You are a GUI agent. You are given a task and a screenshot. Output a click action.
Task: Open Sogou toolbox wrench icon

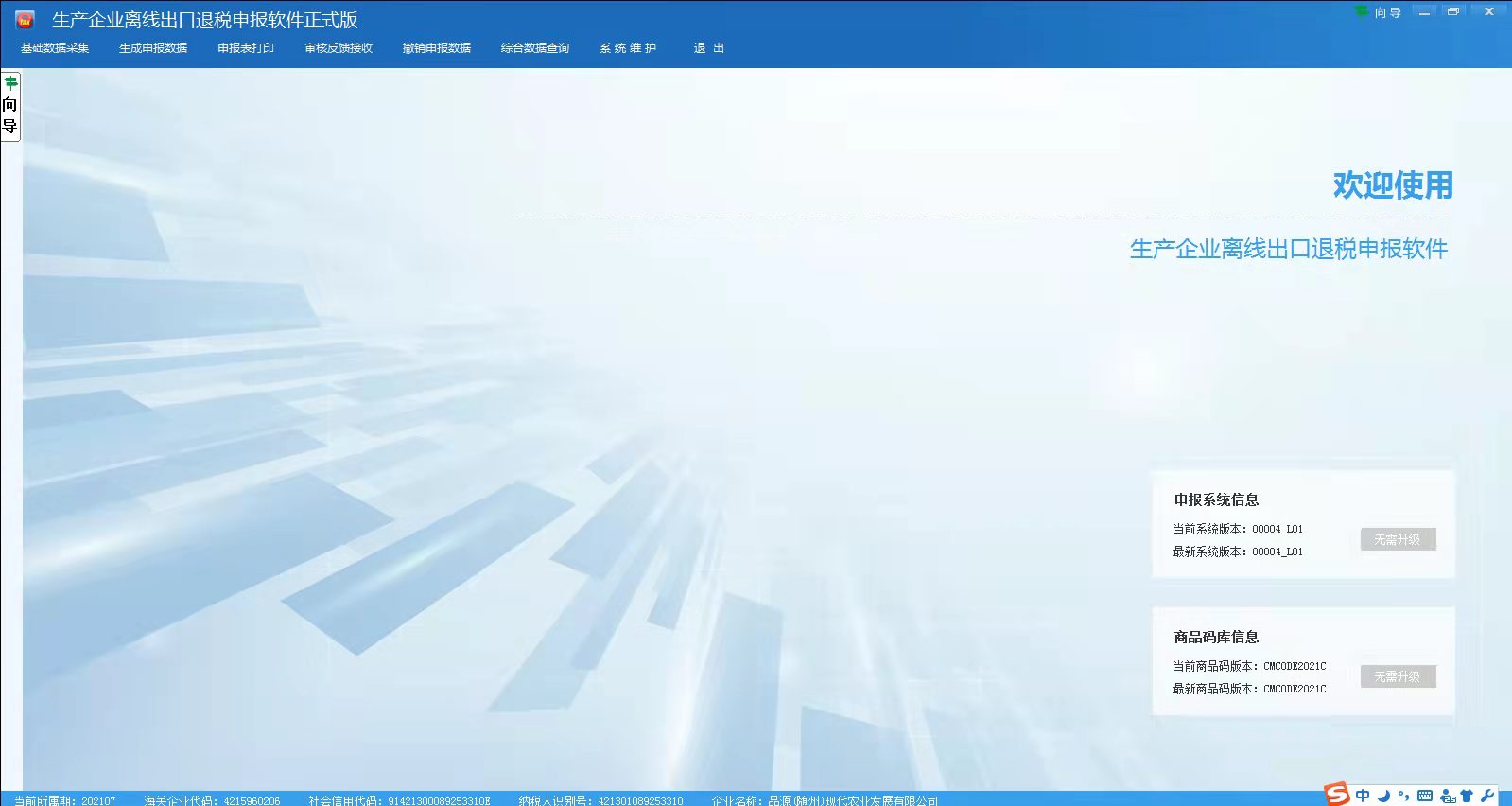point(1487,796)
